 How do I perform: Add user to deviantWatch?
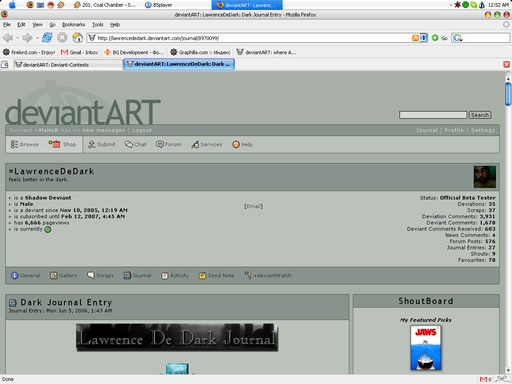coord(268,276)
